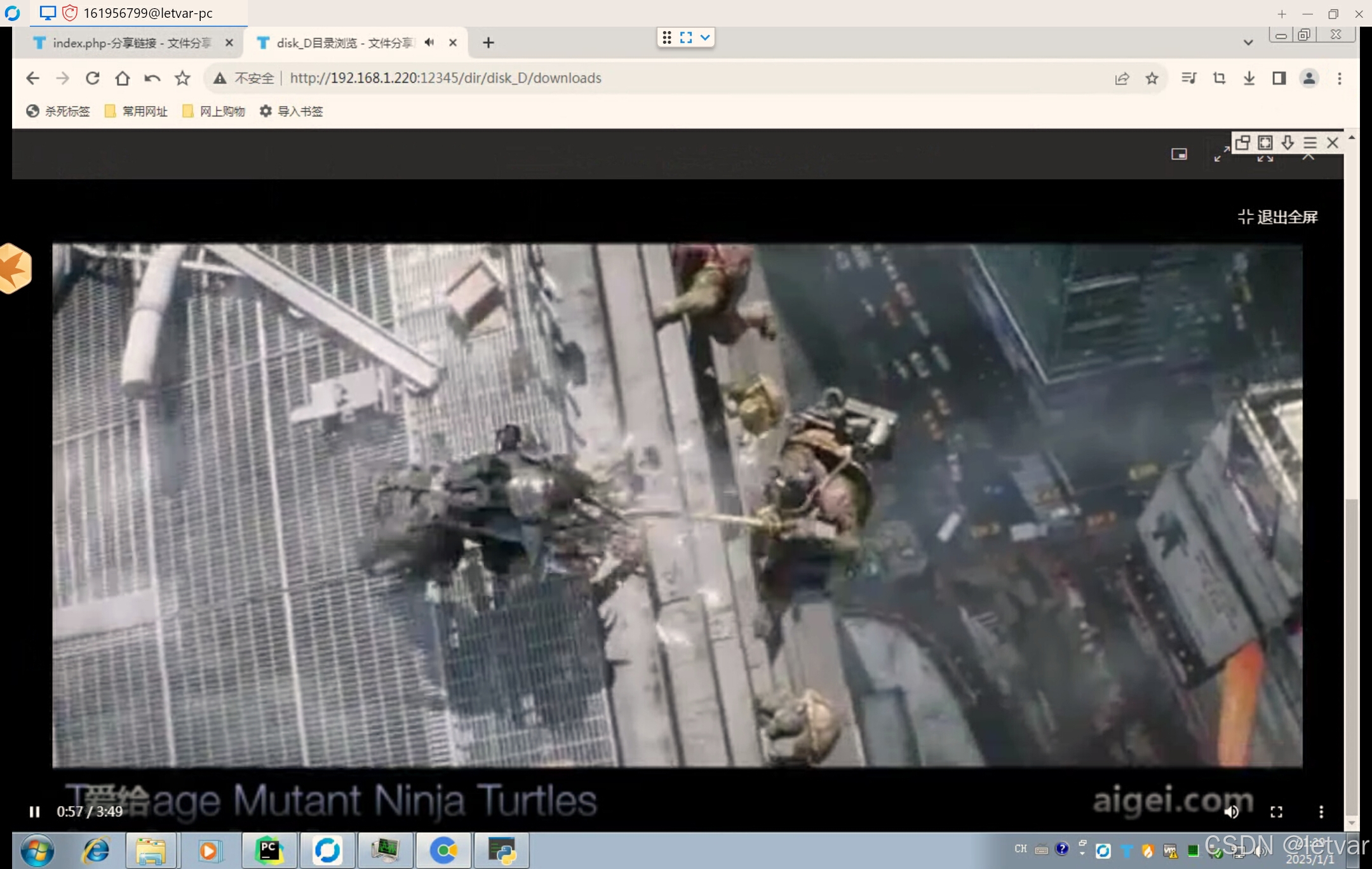Launch Internet Explorer from the taskbar
1372x869 pixels.
point(96,851)
